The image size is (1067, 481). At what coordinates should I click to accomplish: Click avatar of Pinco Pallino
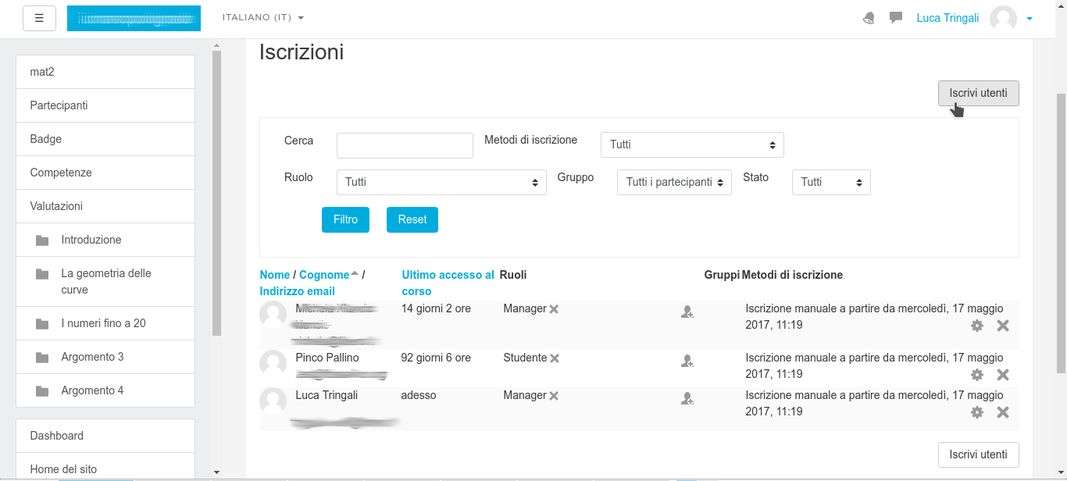tap(273, 363)
